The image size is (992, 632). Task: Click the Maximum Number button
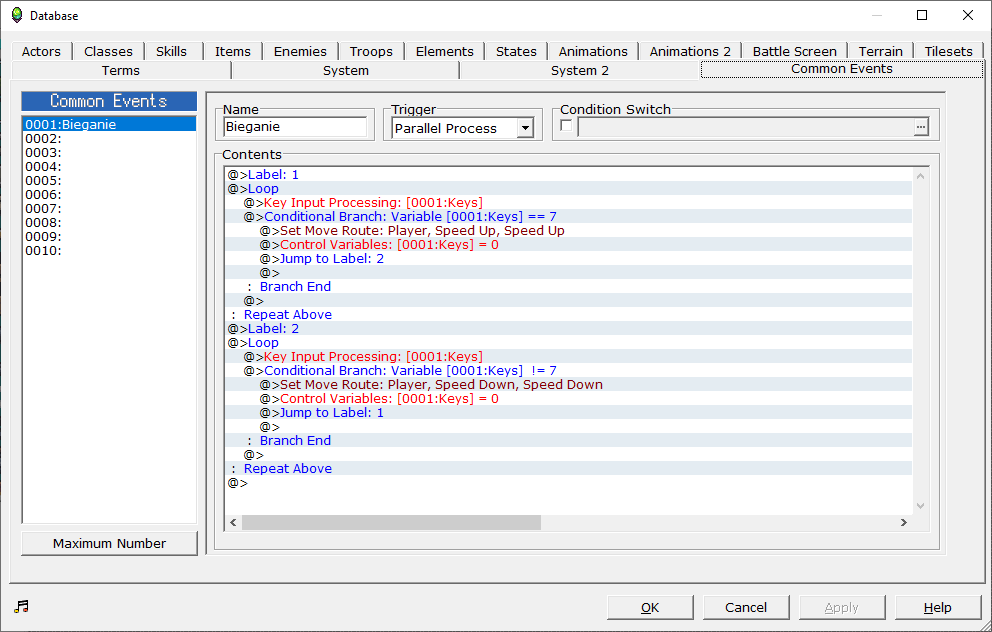pyautogui.click(x=109, y=543)
